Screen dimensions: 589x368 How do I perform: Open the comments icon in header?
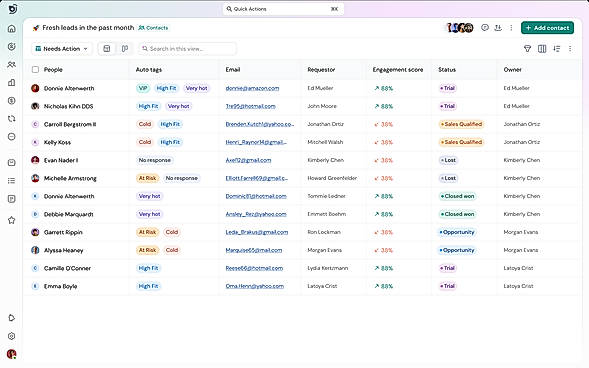click(485, 27)
